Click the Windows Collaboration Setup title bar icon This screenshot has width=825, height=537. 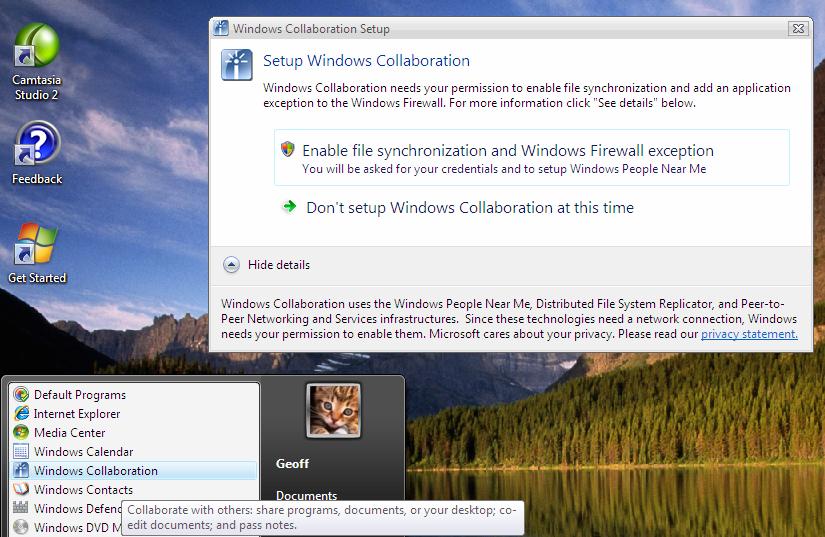point(221,28)
